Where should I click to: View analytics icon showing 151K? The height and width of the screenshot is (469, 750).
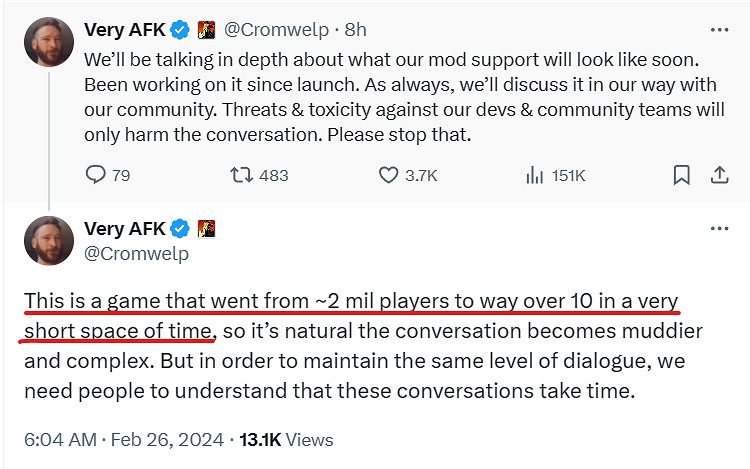coord(534,175)
